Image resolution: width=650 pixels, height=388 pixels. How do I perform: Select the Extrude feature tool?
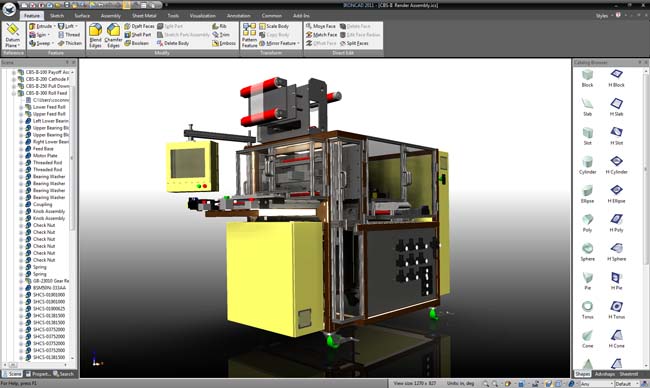pos(41,26)
